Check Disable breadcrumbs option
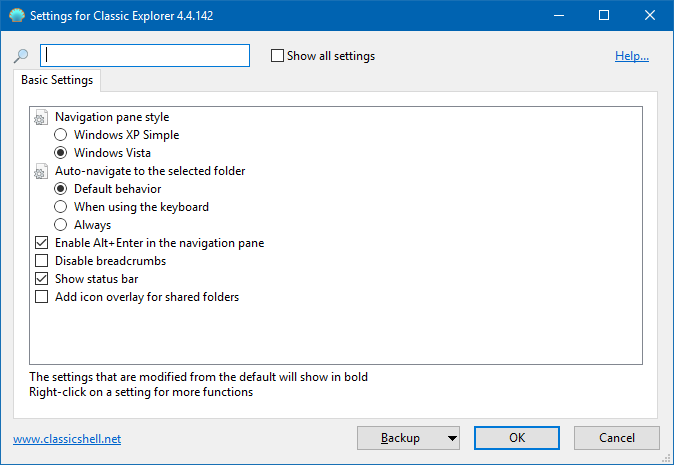The height and width of the screenshot is (465, 674). (x=42, y=261)
